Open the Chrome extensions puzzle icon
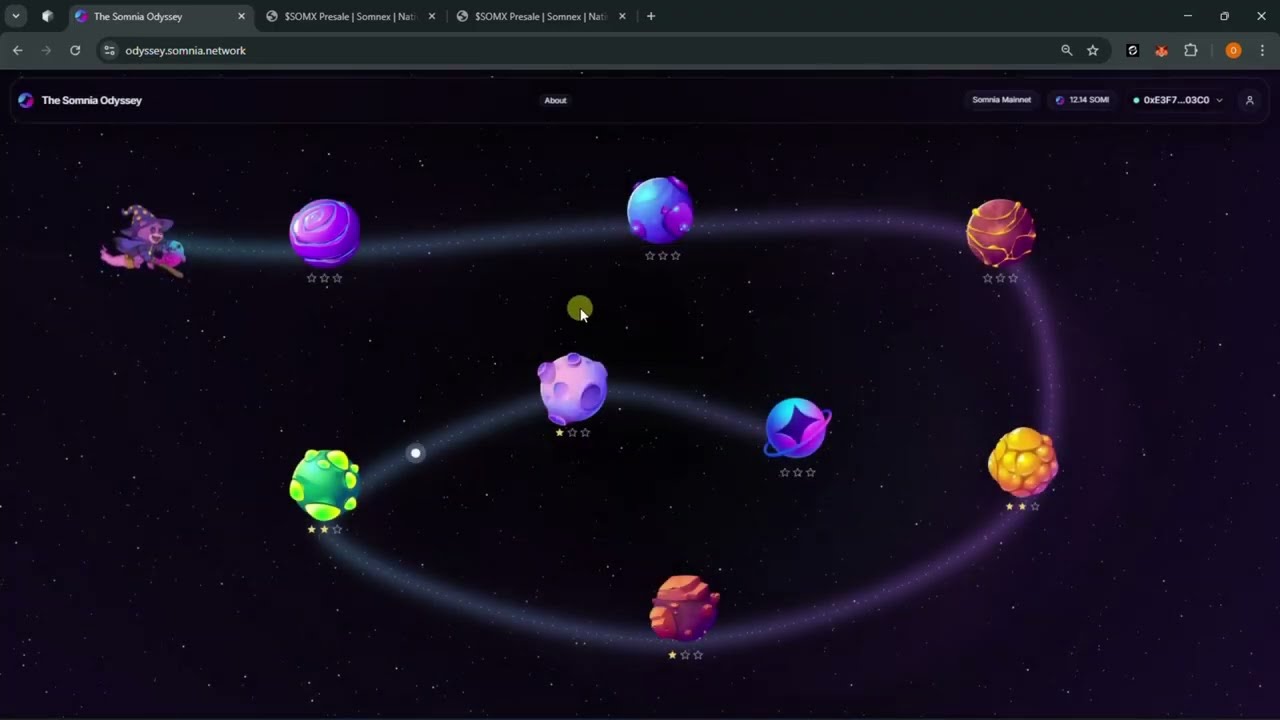Viewport: 1280px width, 720px height. [1190, 50]
